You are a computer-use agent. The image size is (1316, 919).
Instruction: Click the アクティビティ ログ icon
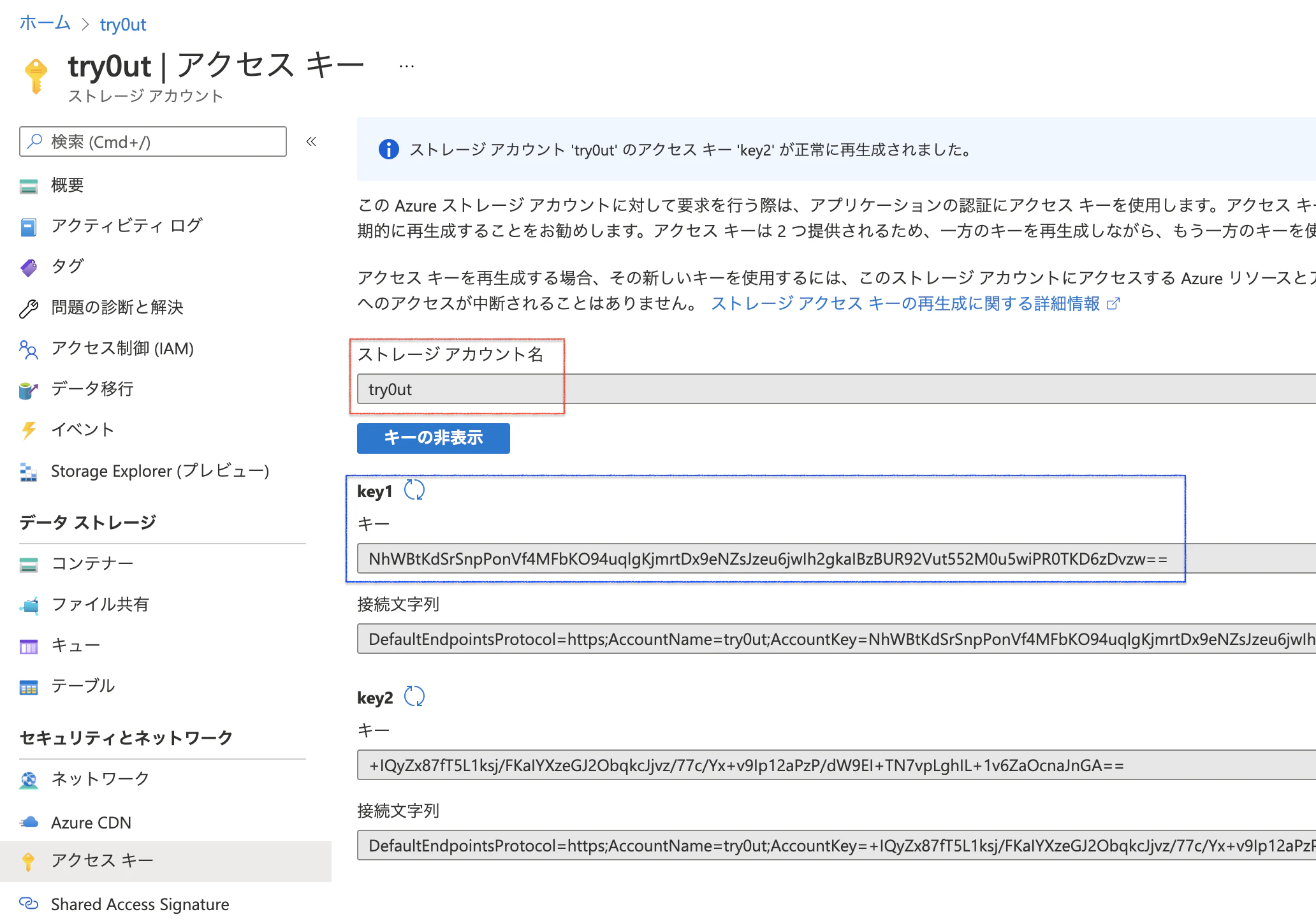[29, 227]
